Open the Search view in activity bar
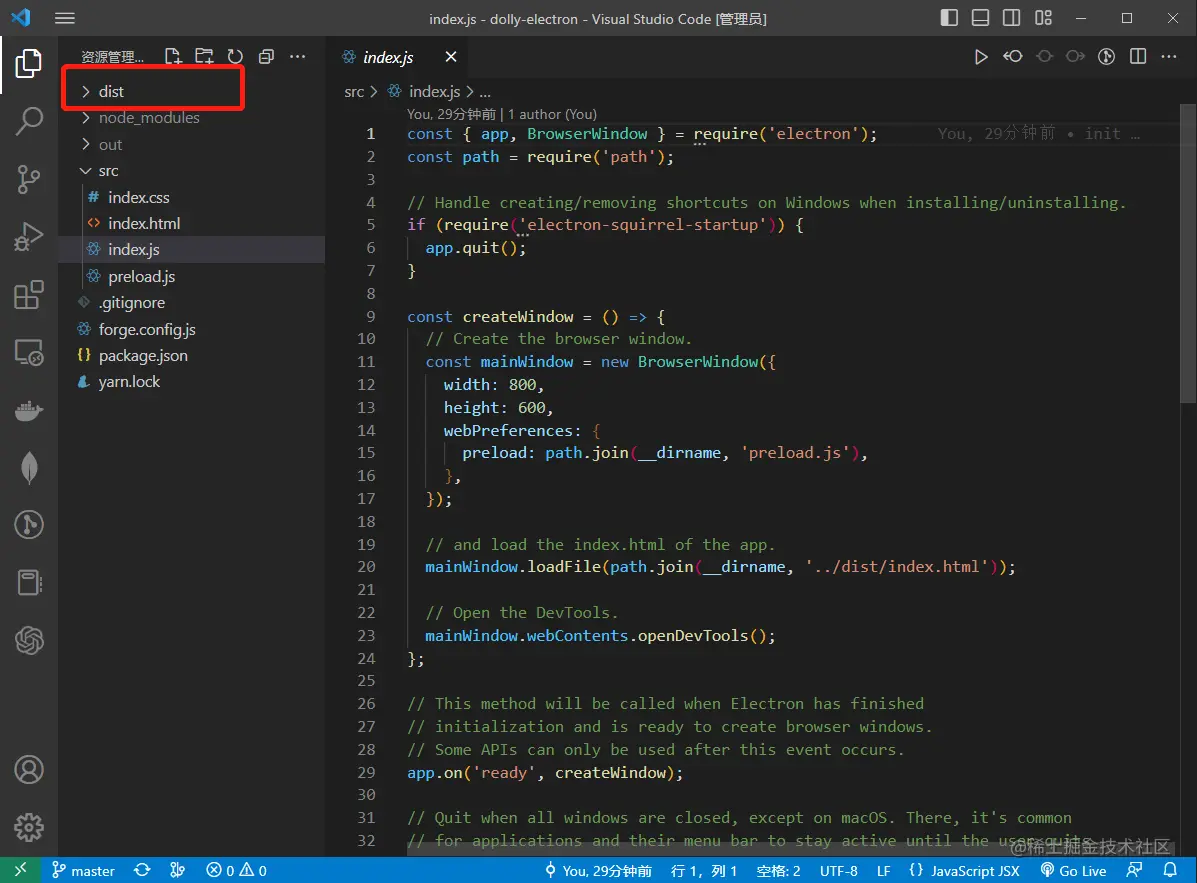The width and height of the screenshot is (1197, 883). (x=29, y=121)
